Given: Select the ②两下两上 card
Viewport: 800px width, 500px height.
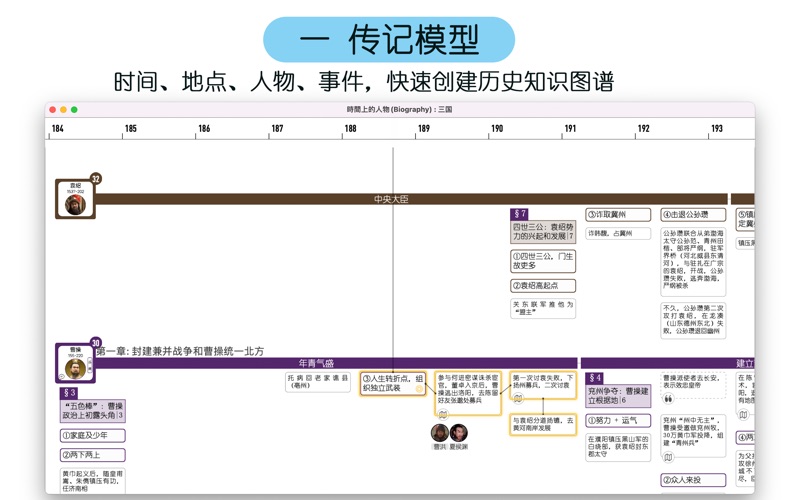Looking at the screenshot, I should click(93, 455).
